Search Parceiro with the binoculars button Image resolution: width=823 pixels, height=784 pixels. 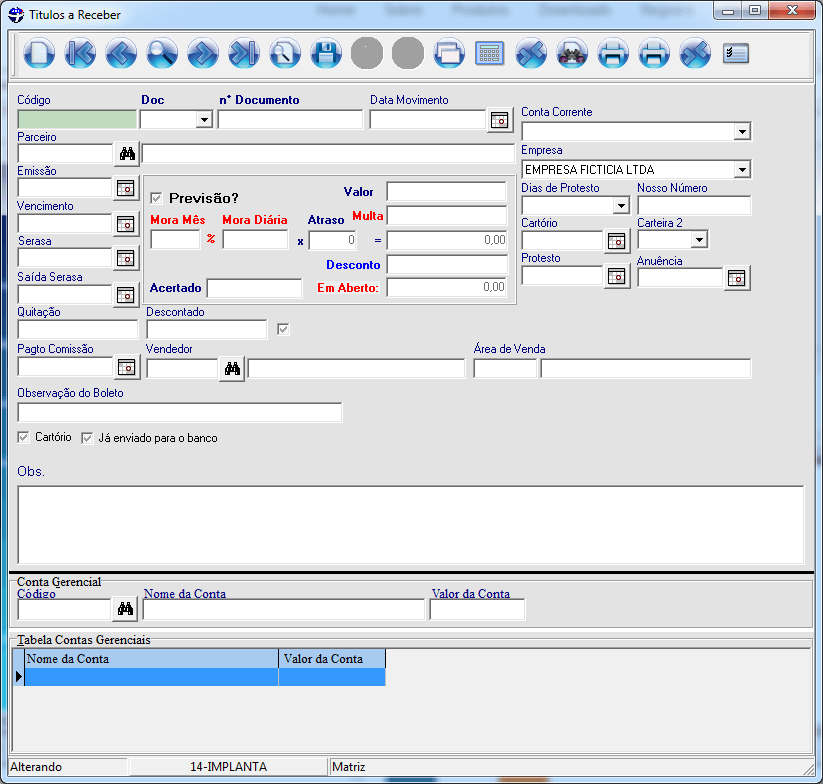pos(127,154)
